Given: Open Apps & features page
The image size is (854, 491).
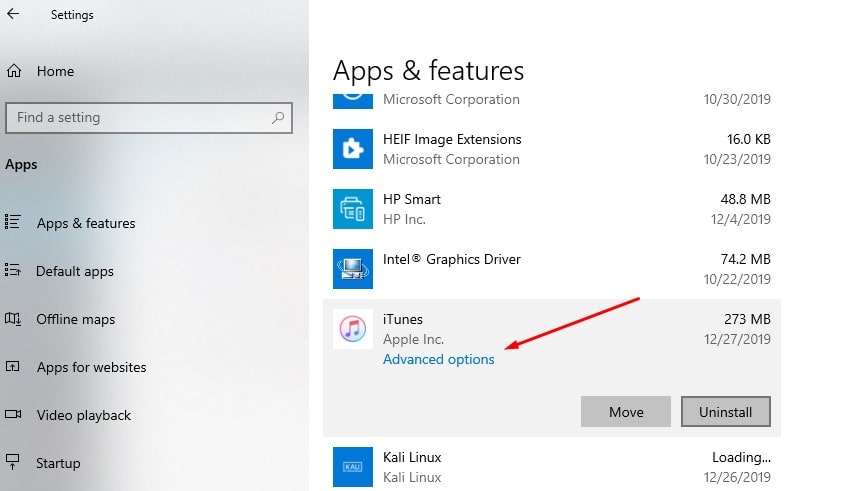Looking at the screenshot, I should click(86, 223).
